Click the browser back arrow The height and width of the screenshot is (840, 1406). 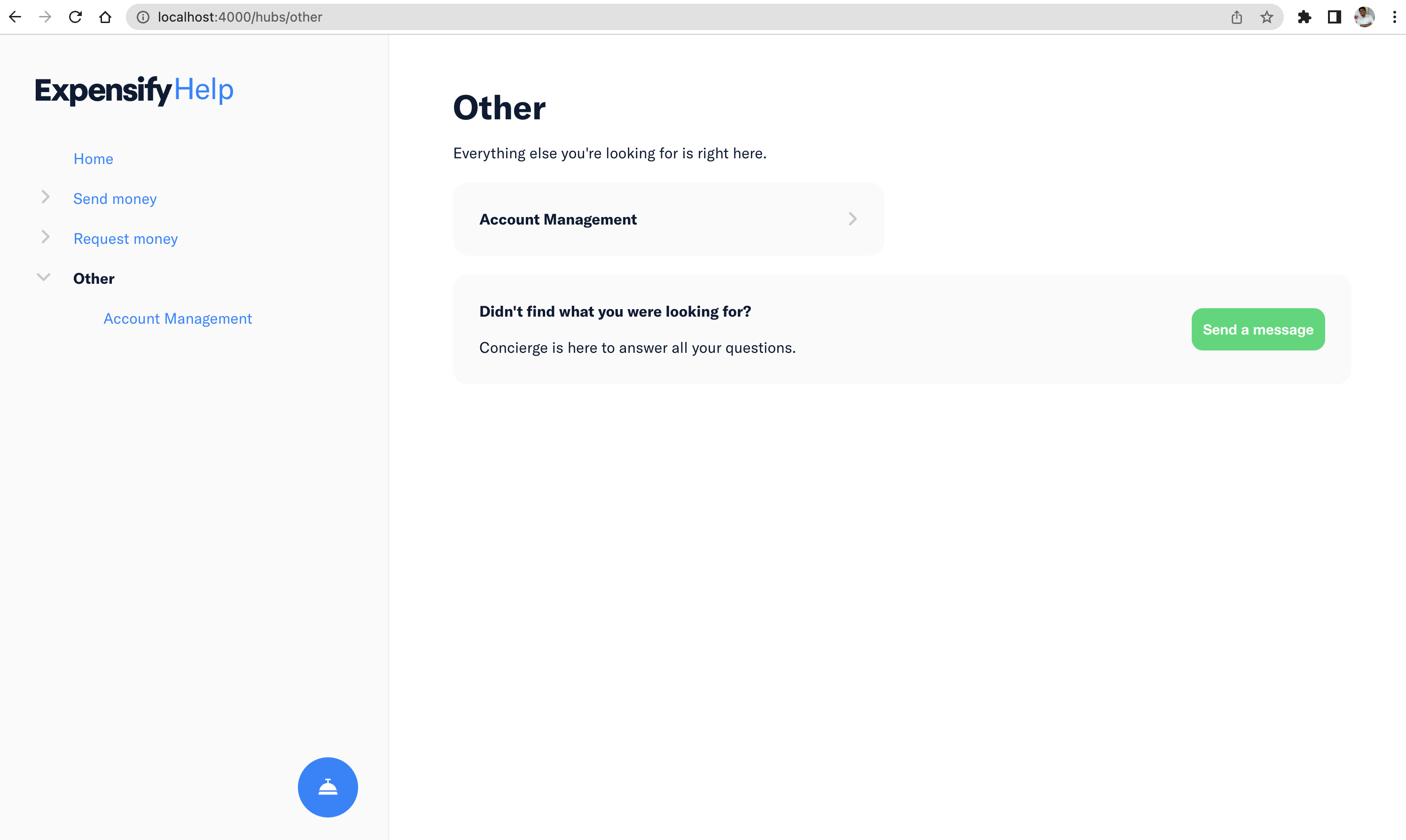click(x=16, y=17)
